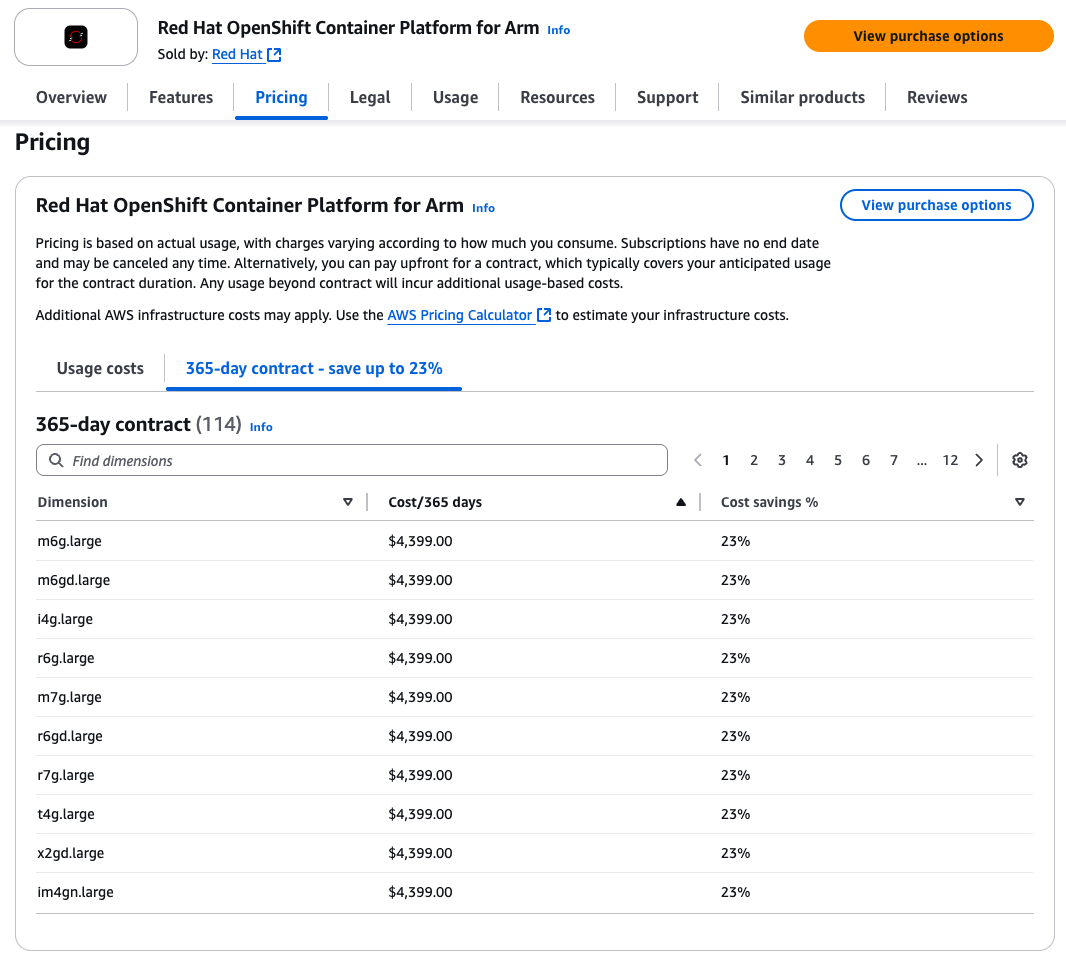Click the pagination ellipsis between 7 and 12

[921, 462]
